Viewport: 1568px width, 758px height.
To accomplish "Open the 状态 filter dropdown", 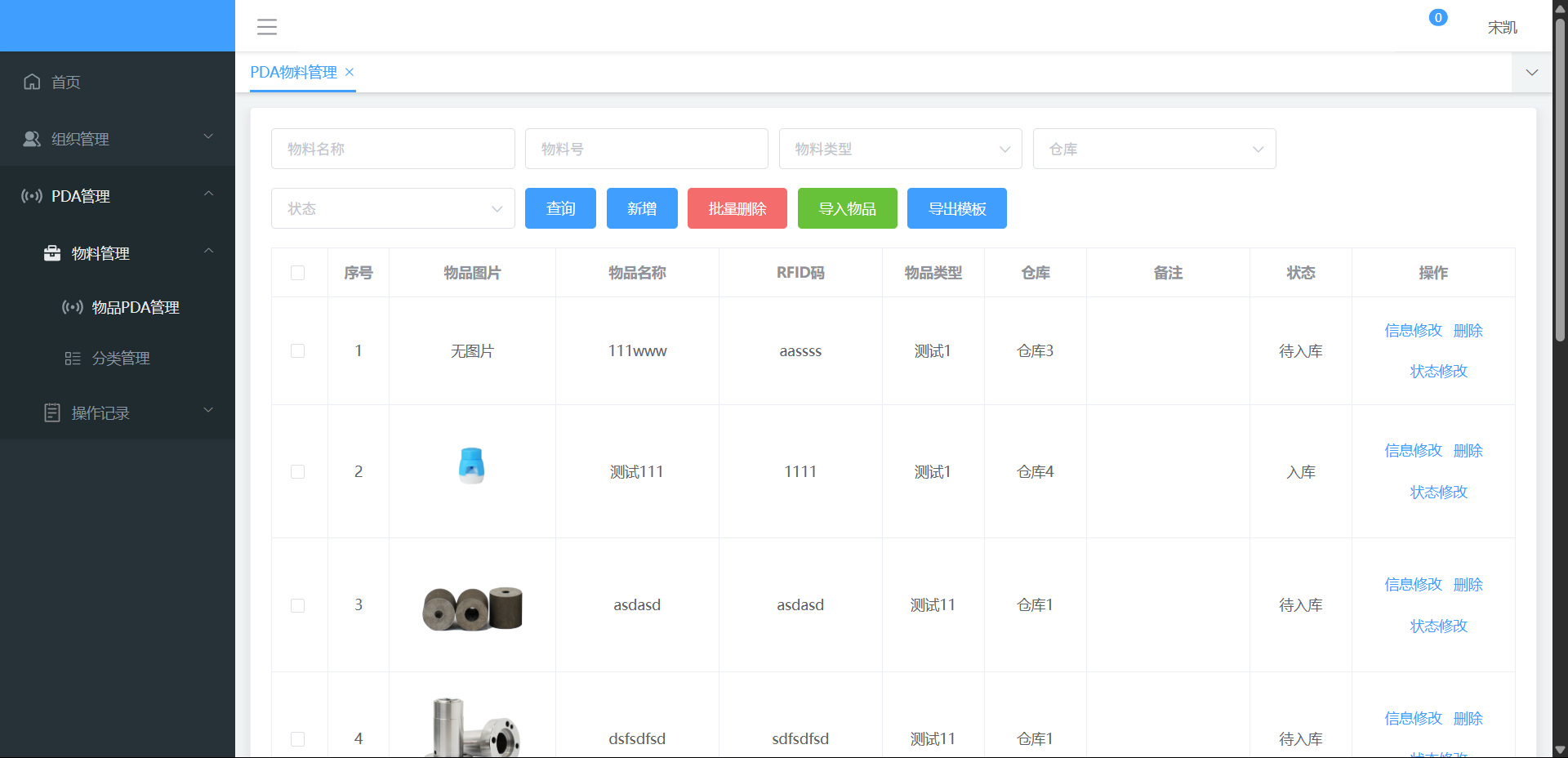I will pyautogui.click(x=393, y=208).
